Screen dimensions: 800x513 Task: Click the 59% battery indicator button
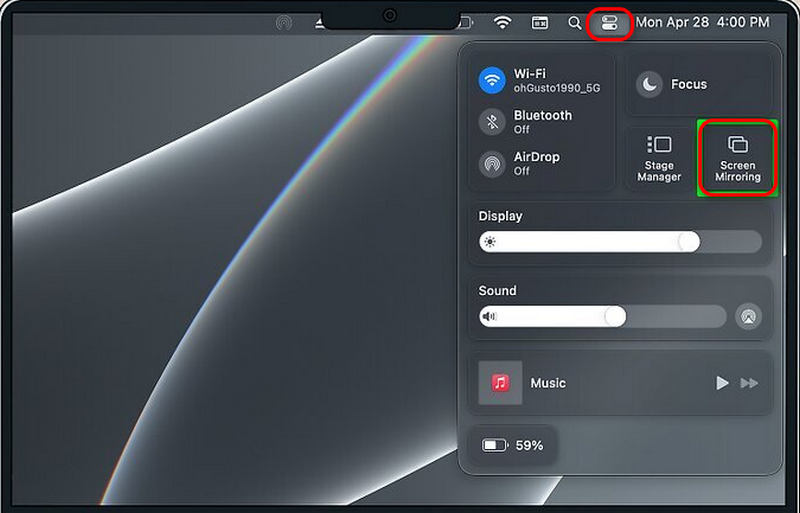(x=512, y=445)
